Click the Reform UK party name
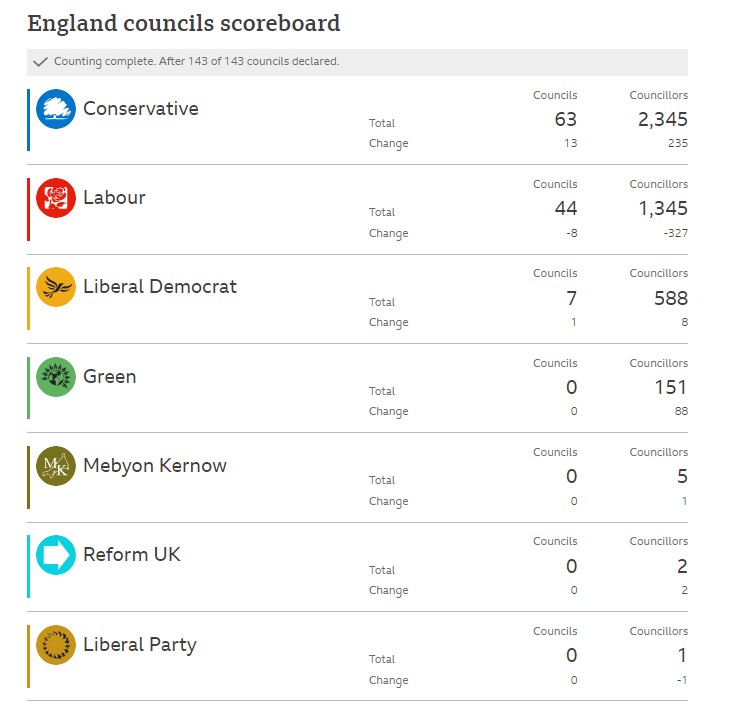 point(132,555)
